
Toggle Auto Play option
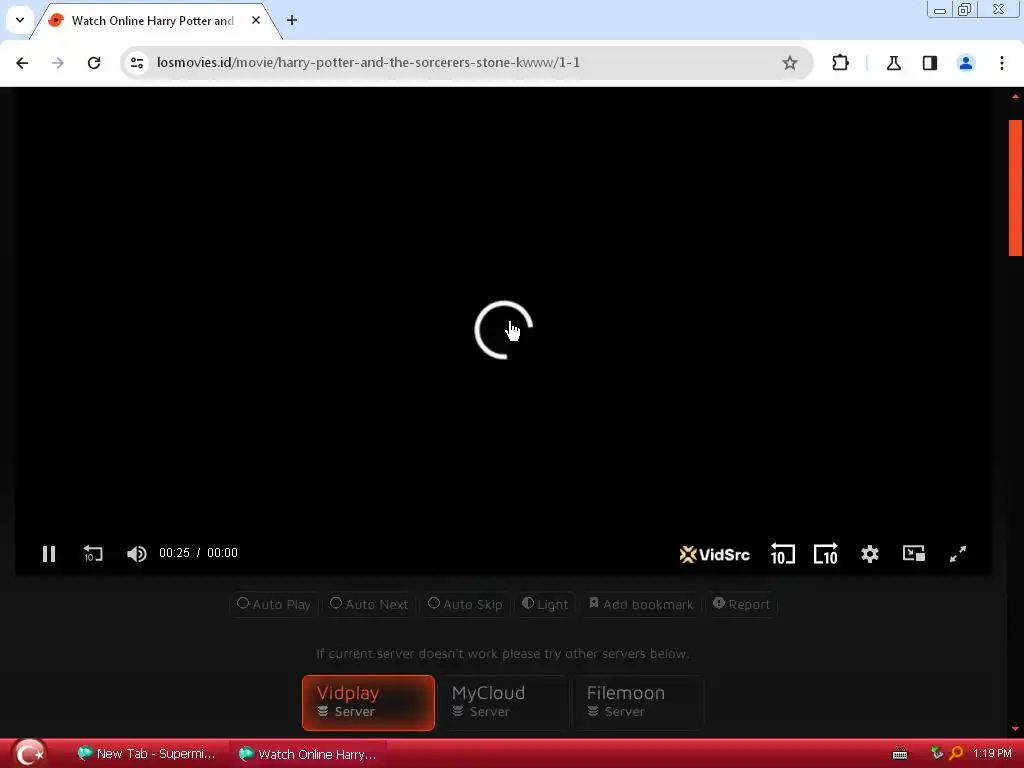coord(274,604)
